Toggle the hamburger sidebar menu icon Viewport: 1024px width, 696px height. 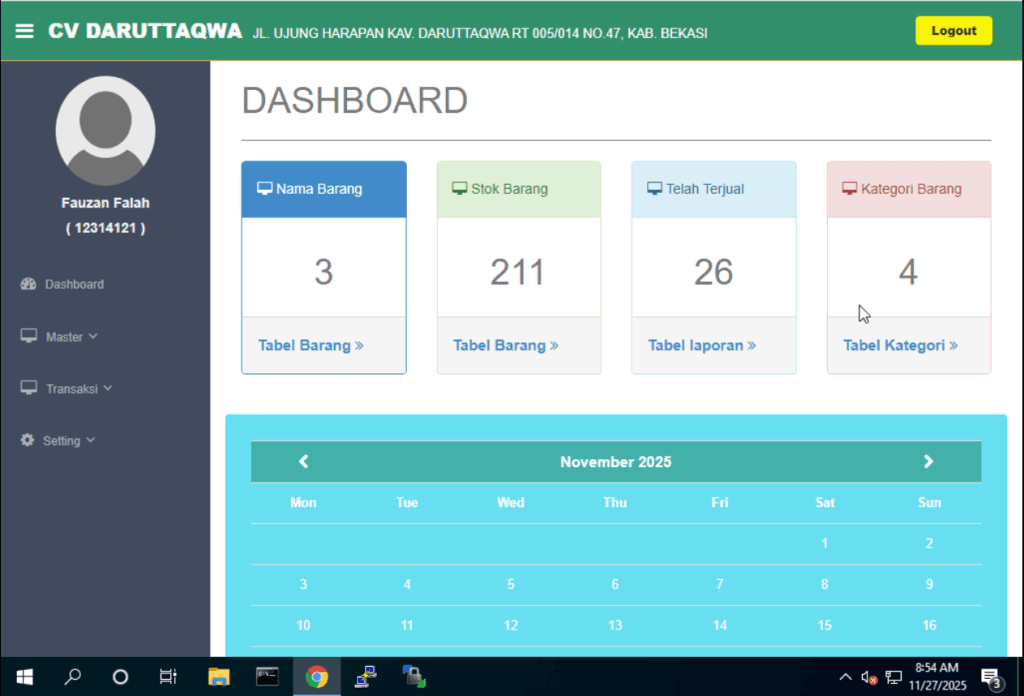[x=25, y=31]
